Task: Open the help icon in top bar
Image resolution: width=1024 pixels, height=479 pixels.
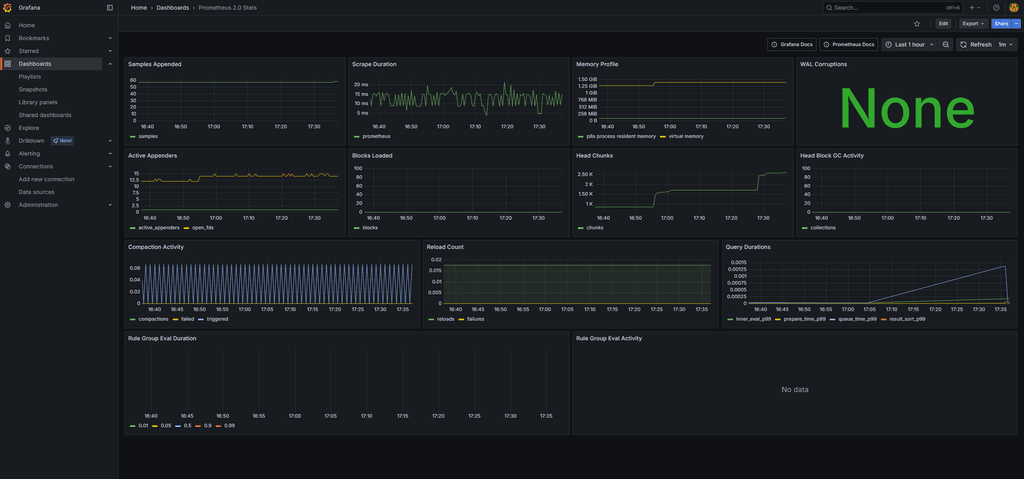Action: tap(996, 7)
